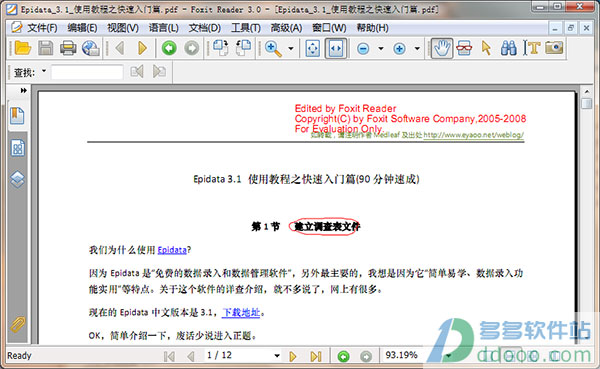This screenshot has height=369, width=600.
Task: Open 文件(F) menu
Action: (42, 28)
